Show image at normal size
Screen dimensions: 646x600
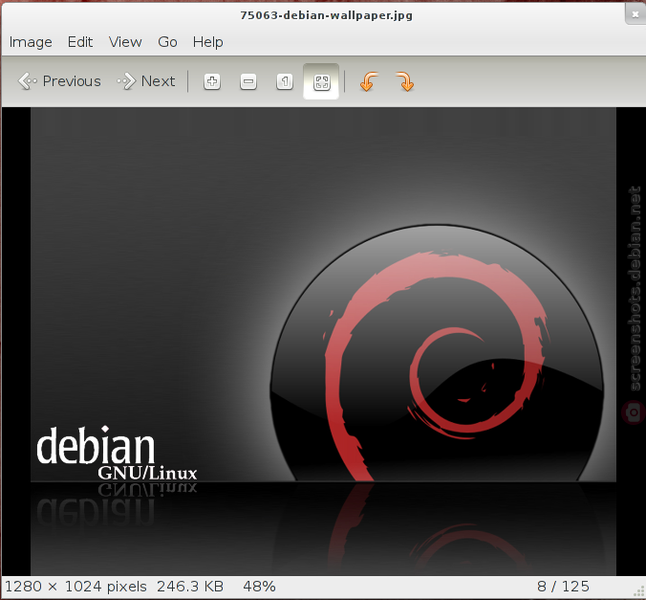click(285, 82)
